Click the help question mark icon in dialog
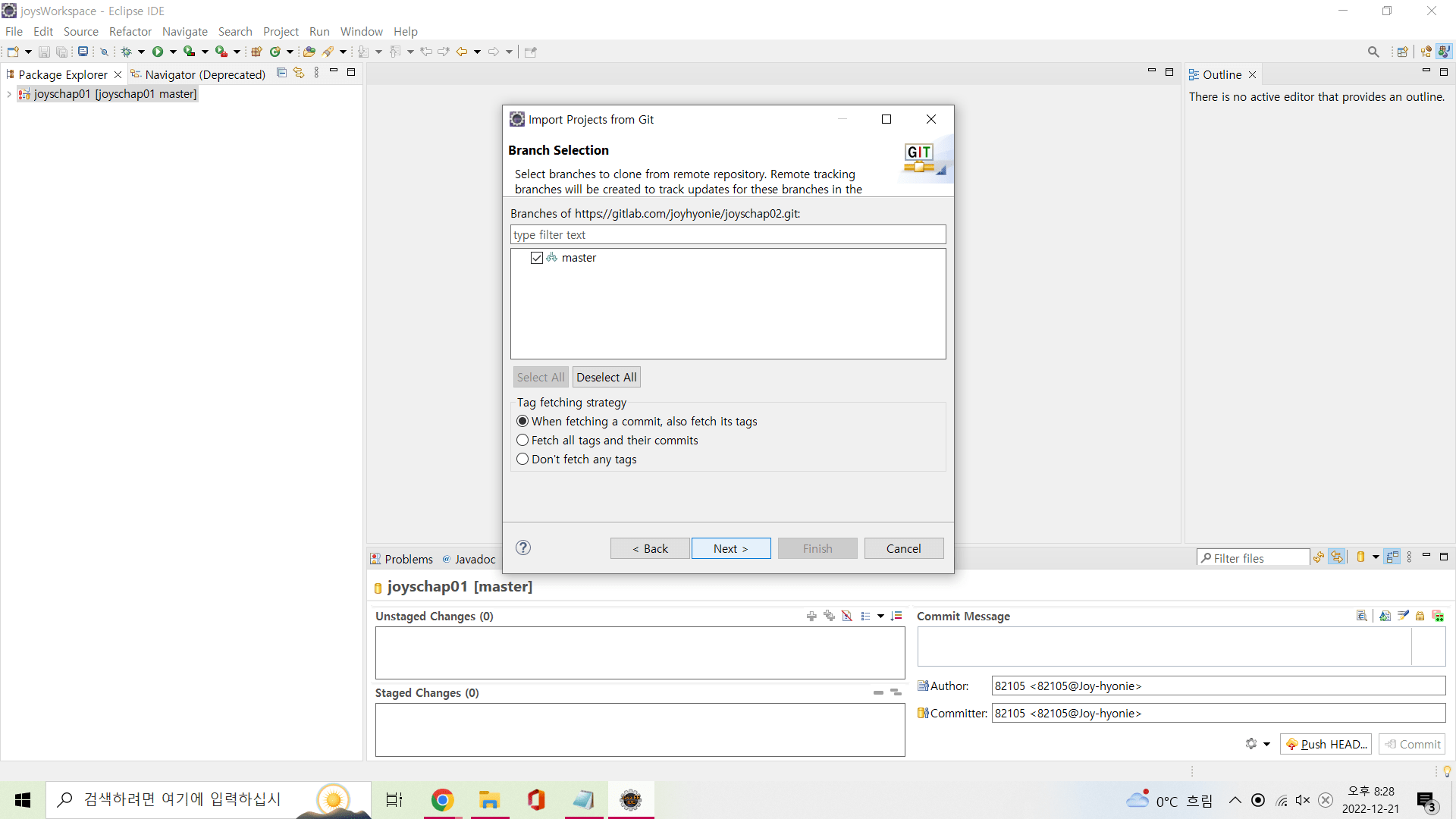 click(523, 548)
